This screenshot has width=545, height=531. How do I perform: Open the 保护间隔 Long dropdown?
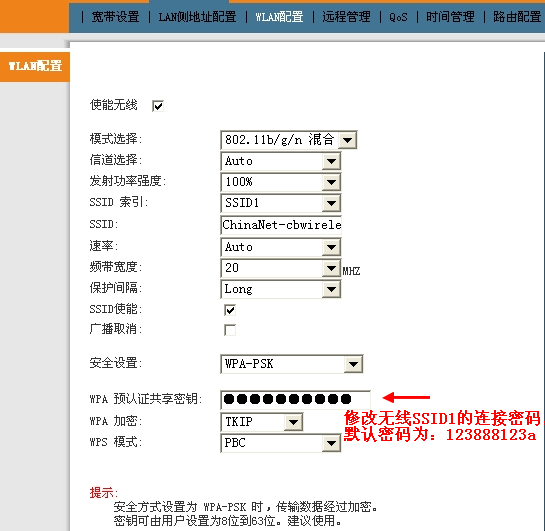click(x=280, y=289)
